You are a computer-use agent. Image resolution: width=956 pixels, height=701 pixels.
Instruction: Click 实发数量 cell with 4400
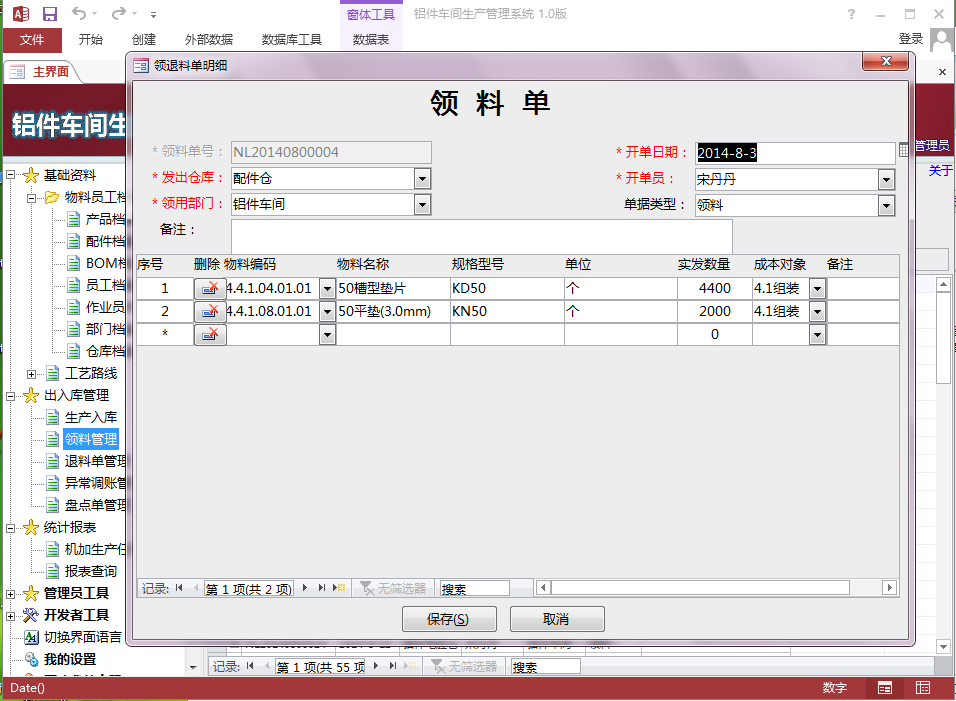coord(715,288)
